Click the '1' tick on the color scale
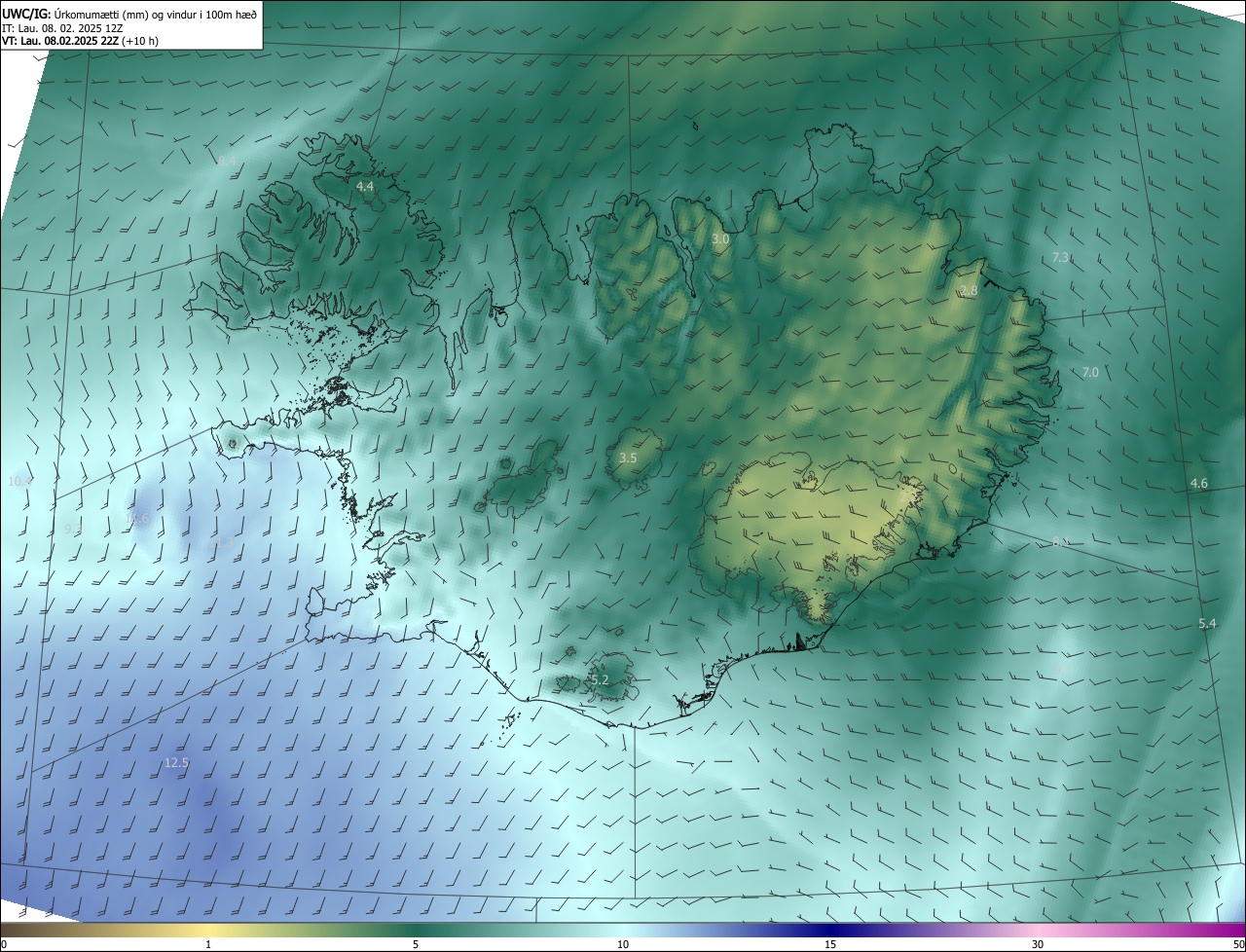This screenshot has height=952, width=1246. pyautogui.click(x=208, y=944)
